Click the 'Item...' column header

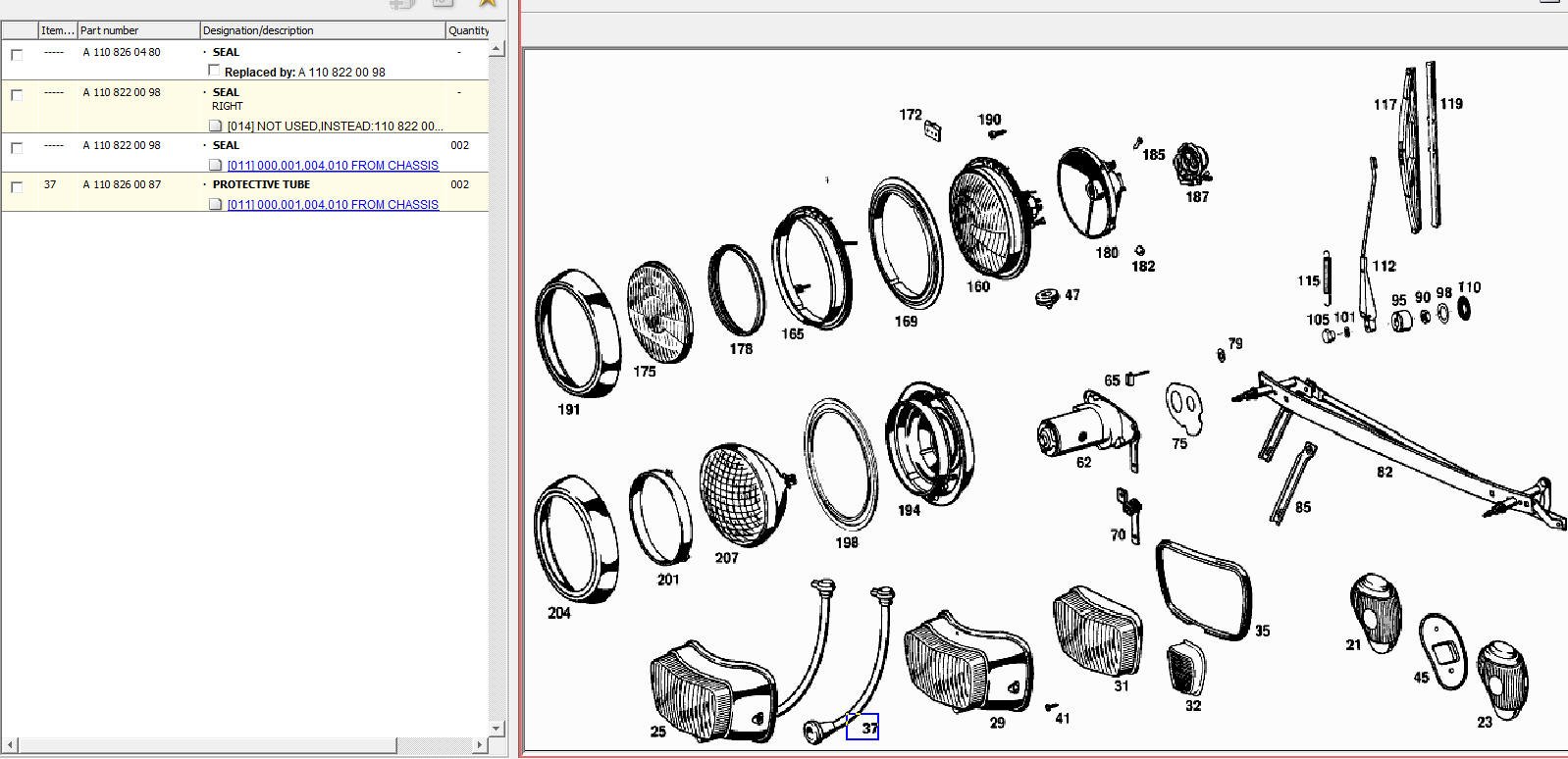58,30
